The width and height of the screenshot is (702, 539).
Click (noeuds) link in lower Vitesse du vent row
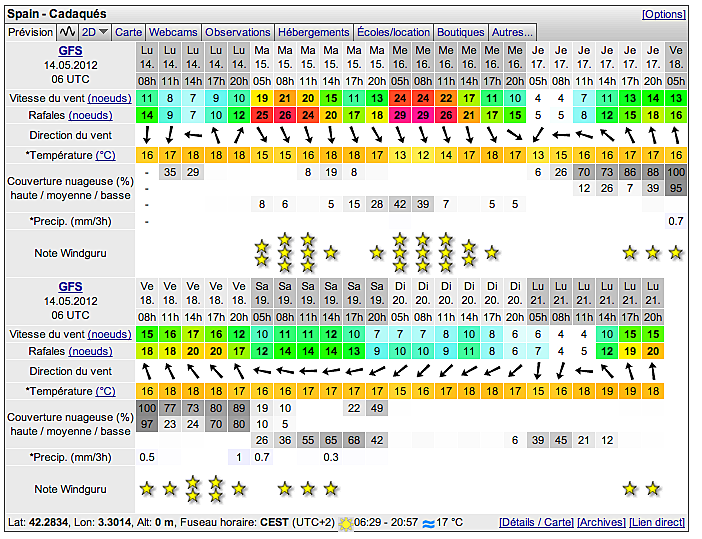[x=110, y=334]
